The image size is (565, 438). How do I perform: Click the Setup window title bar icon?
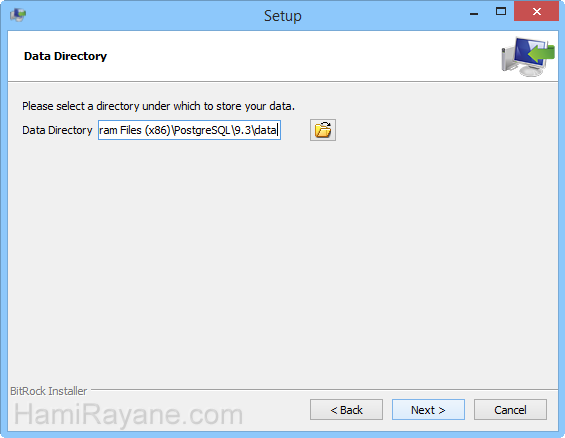coord(18,15)
